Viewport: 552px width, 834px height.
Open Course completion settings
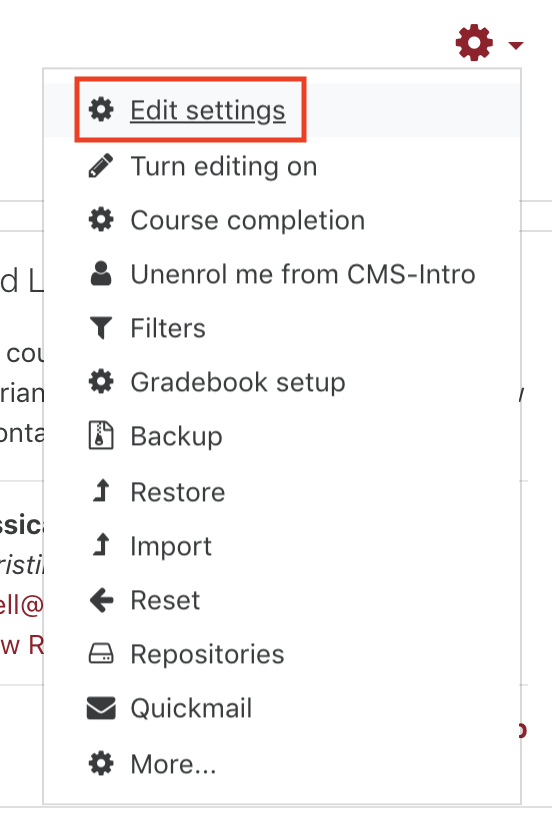248,220
